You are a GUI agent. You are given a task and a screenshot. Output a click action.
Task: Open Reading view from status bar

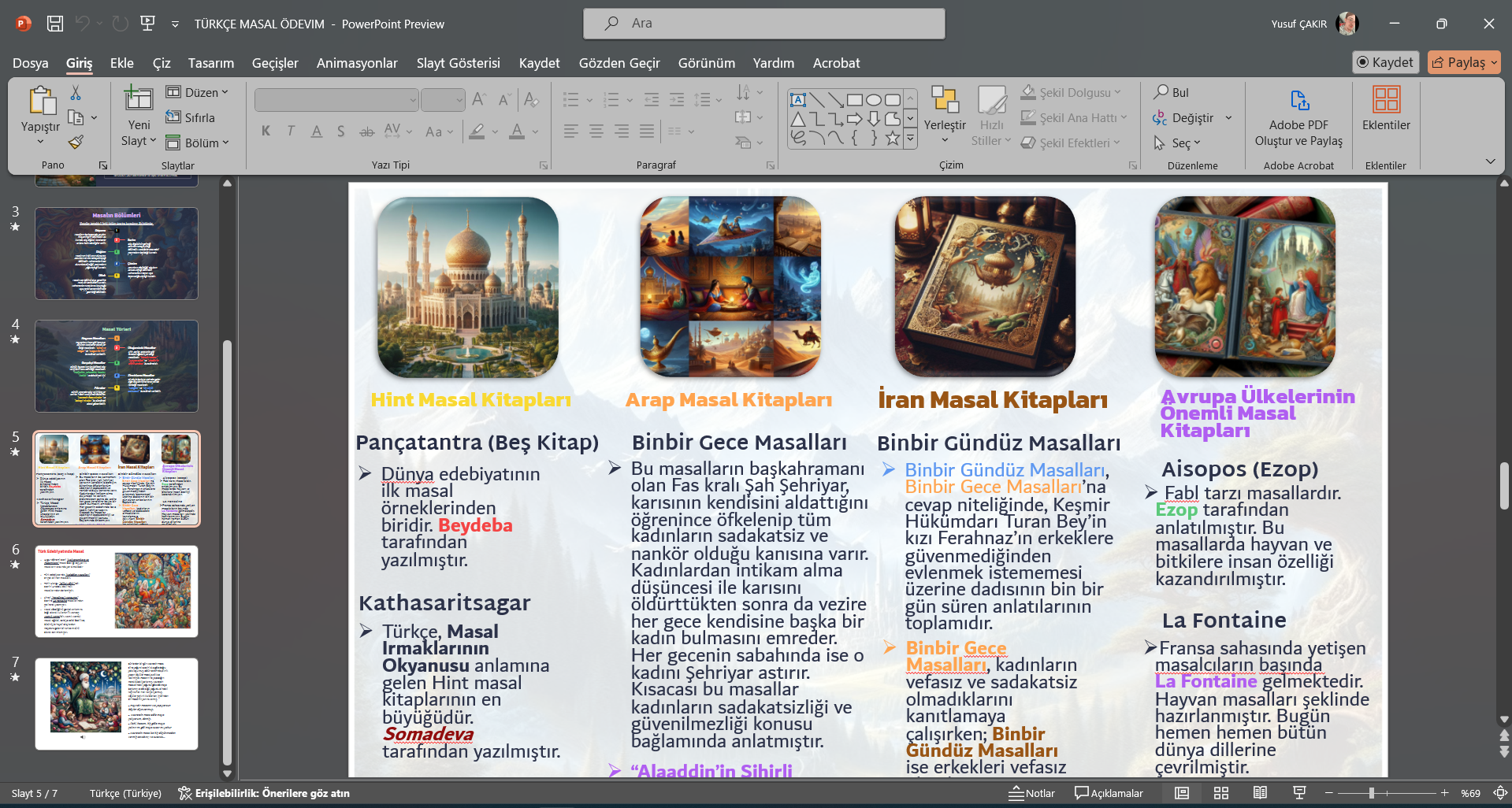pos(1260,793)
